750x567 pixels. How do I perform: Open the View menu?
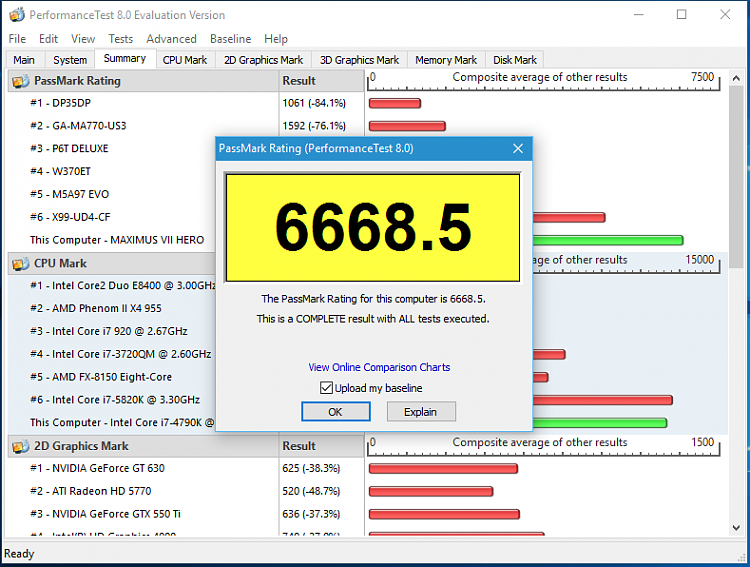(x=83, y=39)
